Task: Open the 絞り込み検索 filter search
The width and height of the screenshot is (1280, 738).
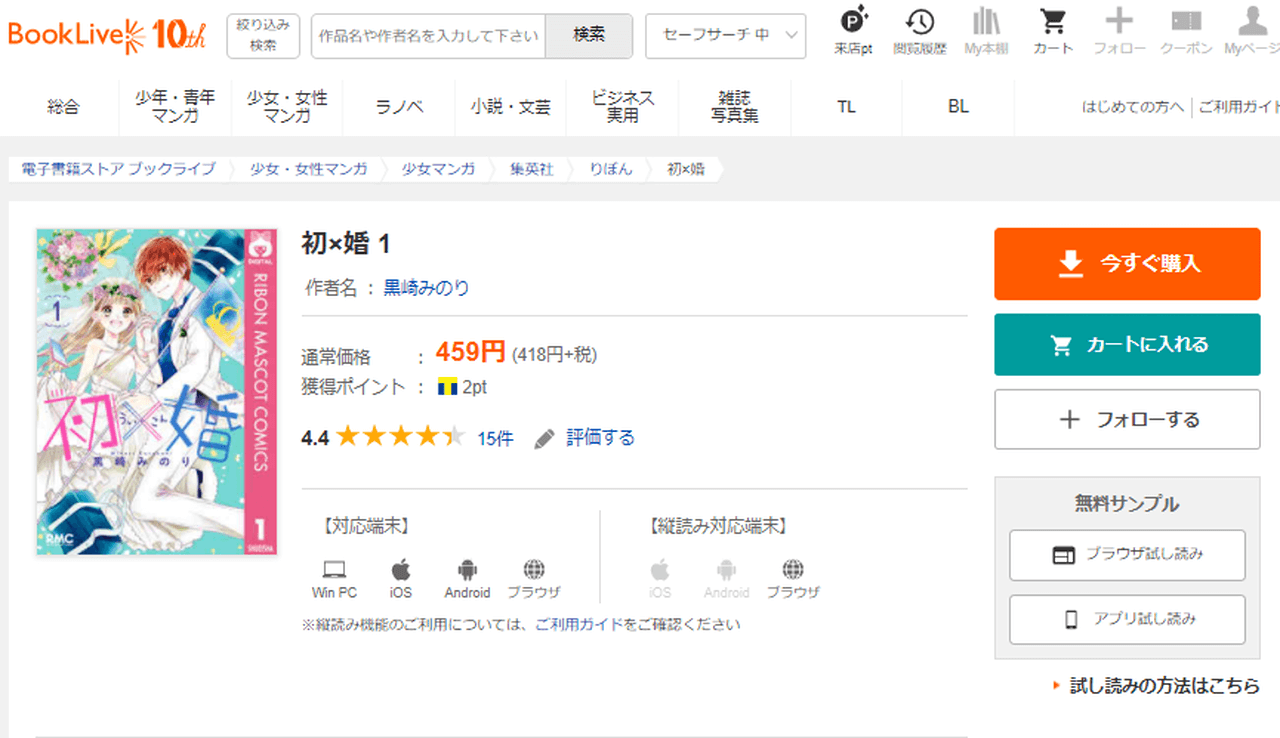Action: [x=263, y=35]
